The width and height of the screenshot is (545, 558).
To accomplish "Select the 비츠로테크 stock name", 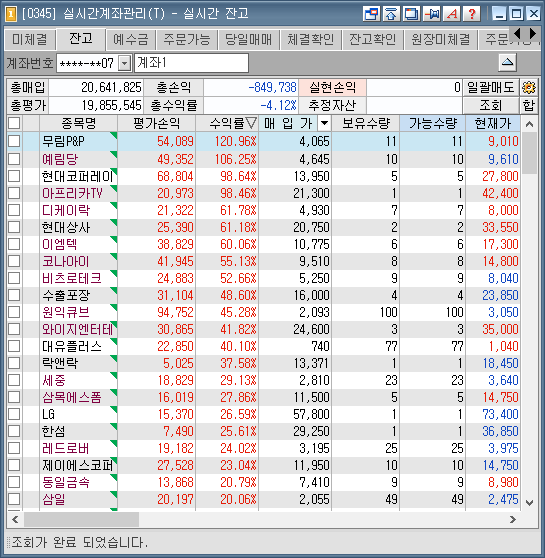I will click(x=72, y=278).
